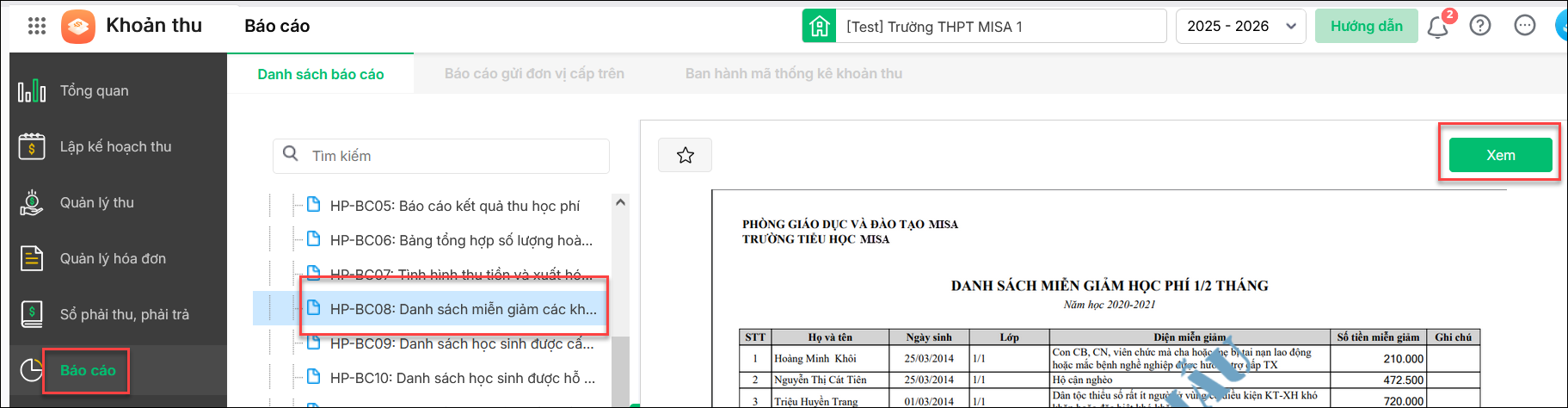Click the Báo cáo page title

pos(277,26)
